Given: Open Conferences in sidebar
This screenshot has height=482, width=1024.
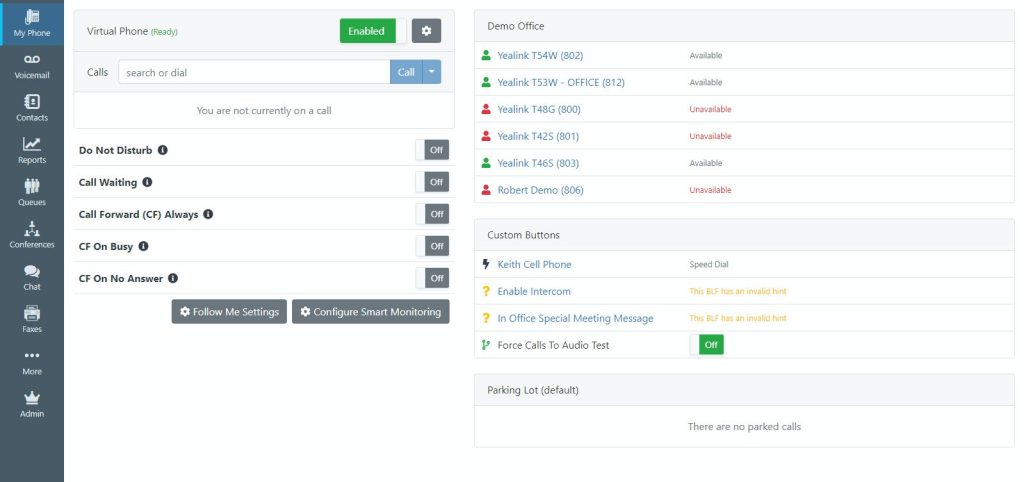Looking at the screenshot, I should click(31, 235).
